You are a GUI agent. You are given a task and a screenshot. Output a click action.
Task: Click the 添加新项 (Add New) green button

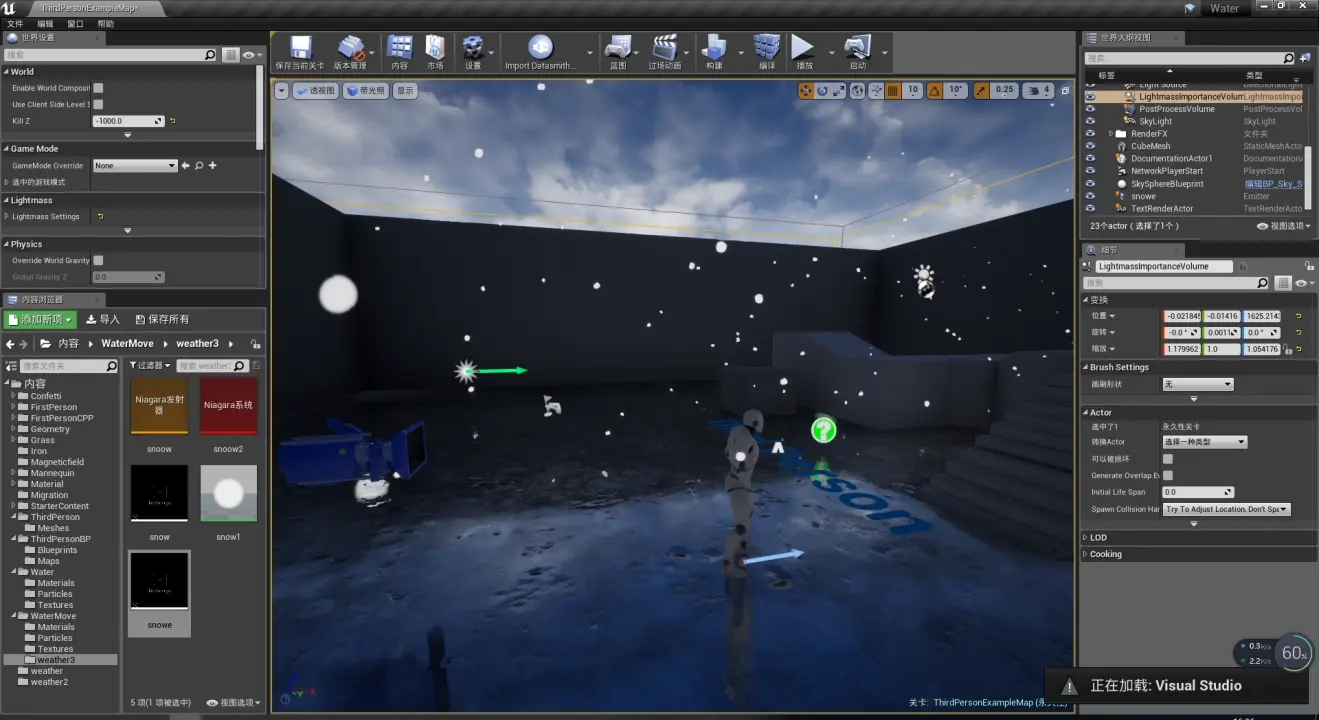40,319
